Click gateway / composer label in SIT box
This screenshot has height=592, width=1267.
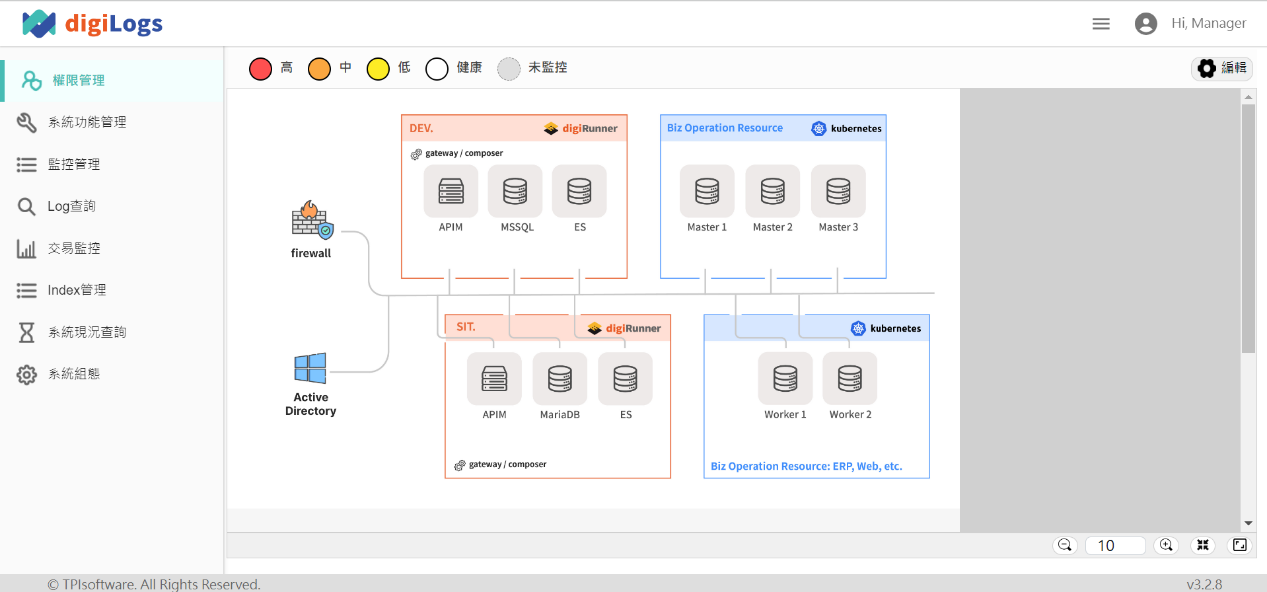pos(500,465)
